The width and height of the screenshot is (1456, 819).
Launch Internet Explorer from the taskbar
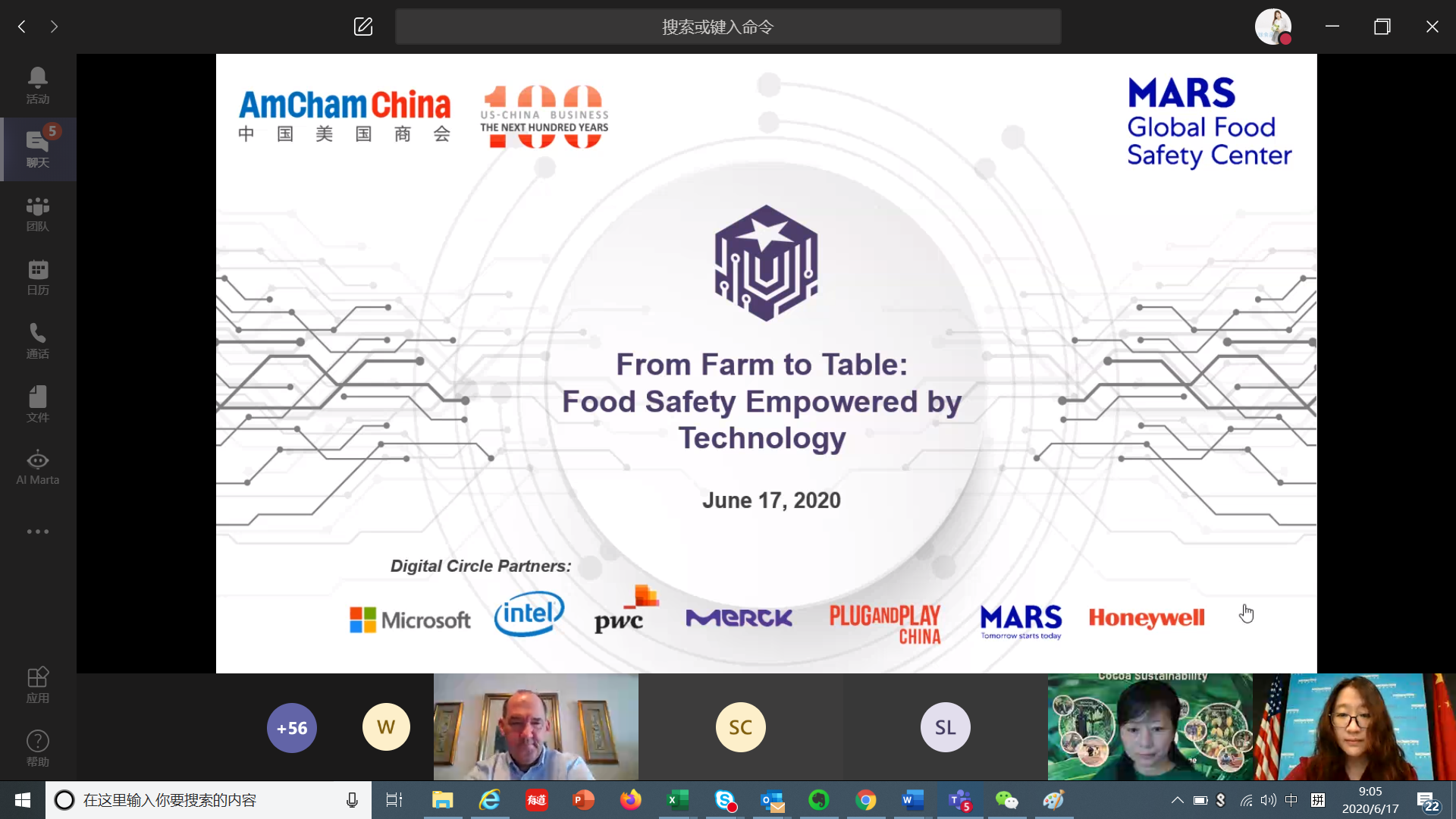(x=489, y=800)
